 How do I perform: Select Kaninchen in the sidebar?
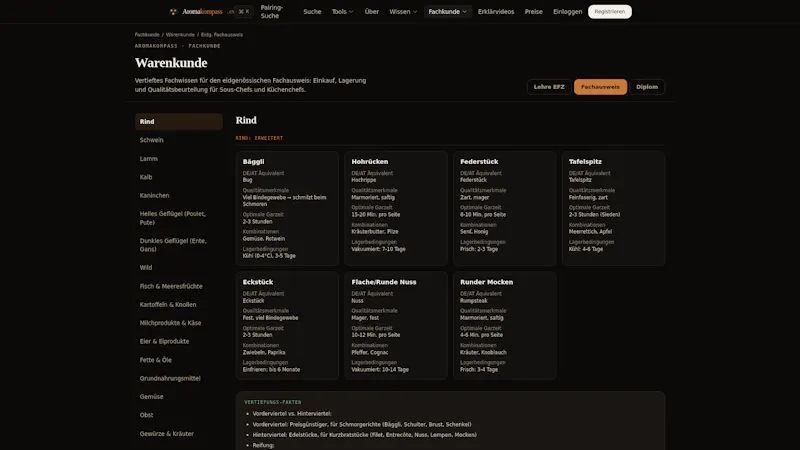179,195
